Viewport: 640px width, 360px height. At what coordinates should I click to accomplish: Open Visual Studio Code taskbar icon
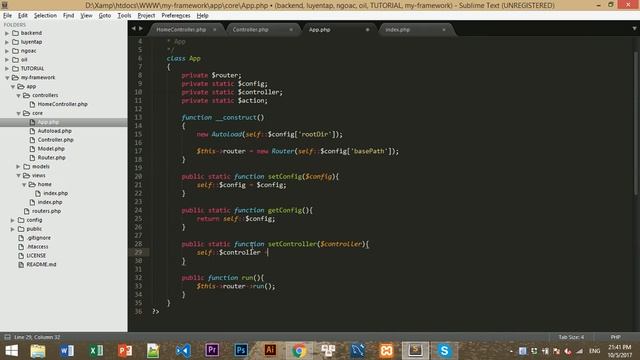click(x=183, y=351)
